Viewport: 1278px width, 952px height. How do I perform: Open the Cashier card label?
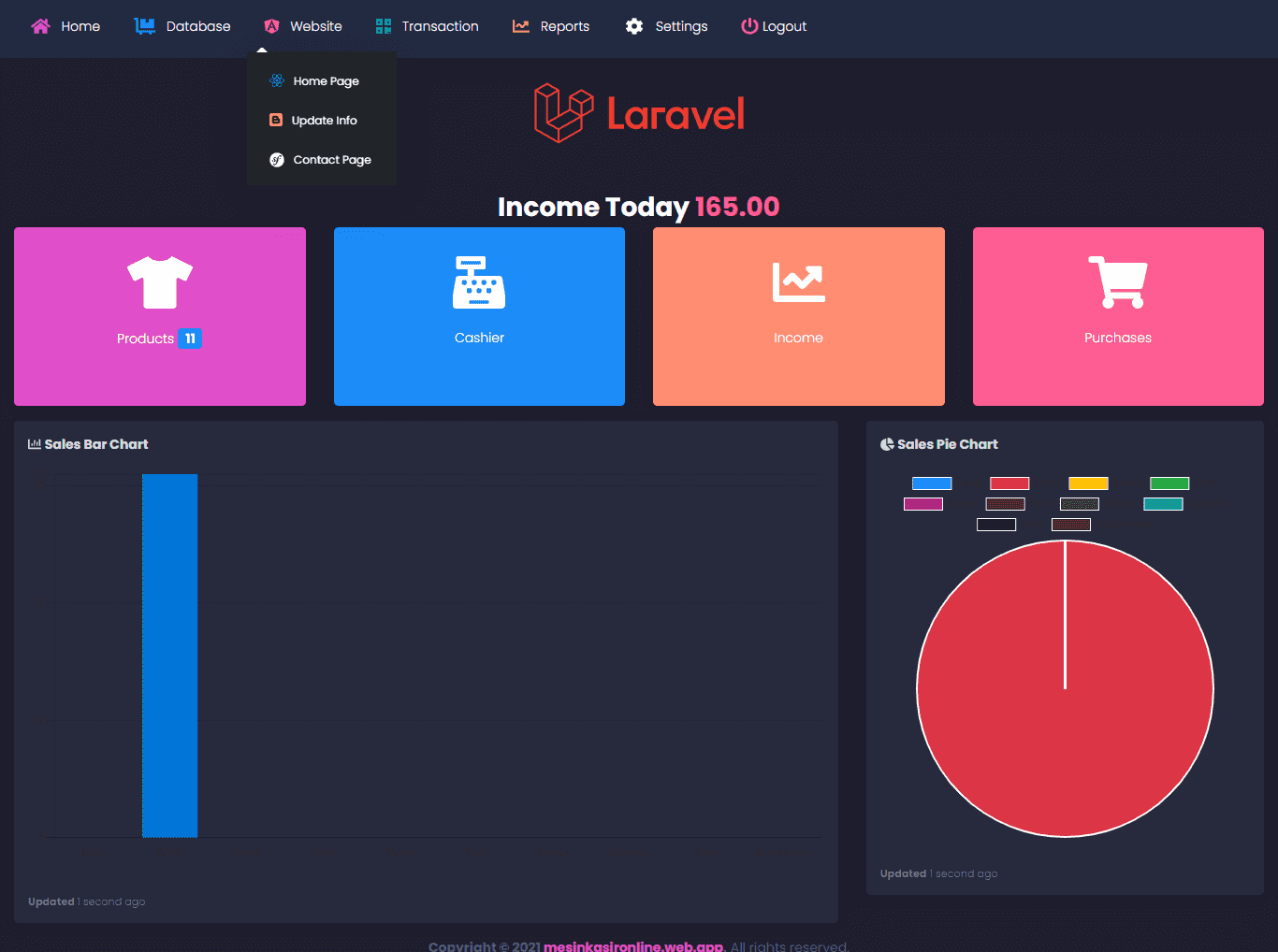pyautogui.click(x=479, y=338)
